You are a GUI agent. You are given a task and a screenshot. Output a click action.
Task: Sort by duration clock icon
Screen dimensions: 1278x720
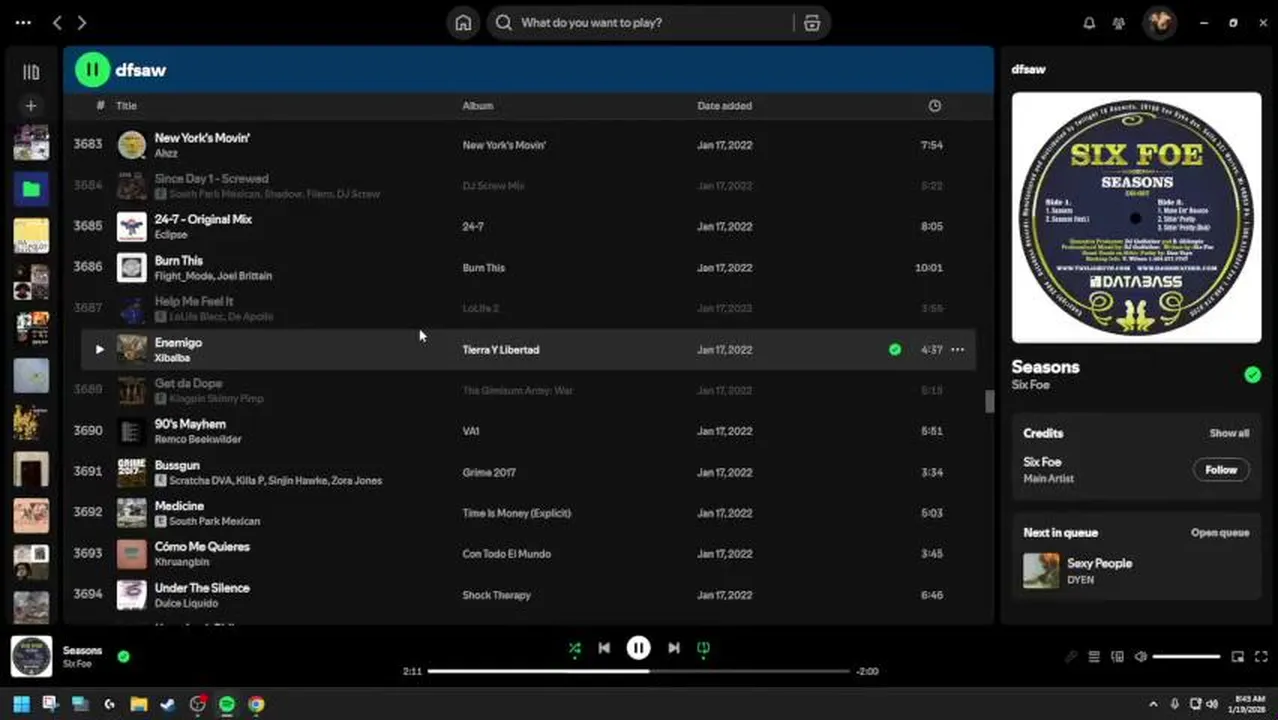pos(934,106)
